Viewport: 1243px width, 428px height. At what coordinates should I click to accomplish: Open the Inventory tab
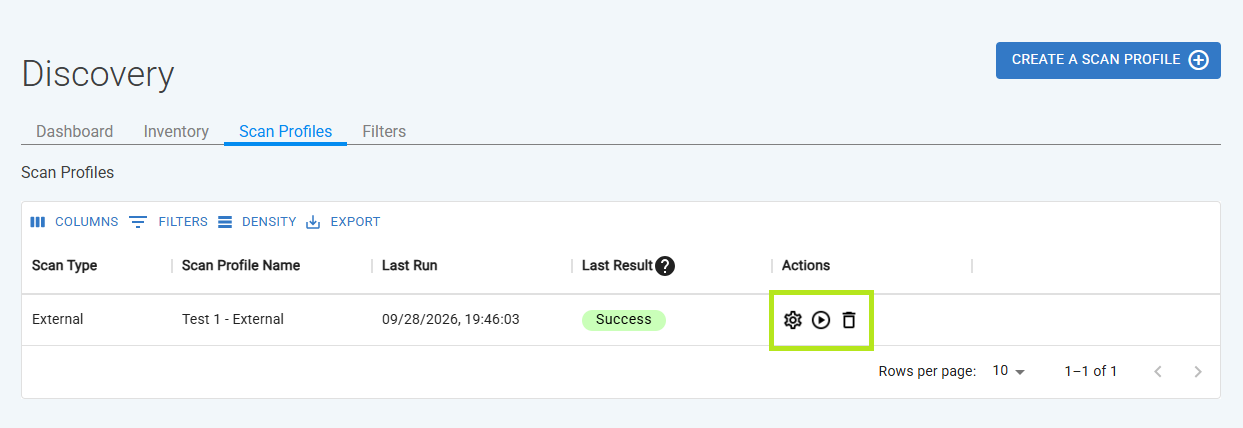click(176, 131)
